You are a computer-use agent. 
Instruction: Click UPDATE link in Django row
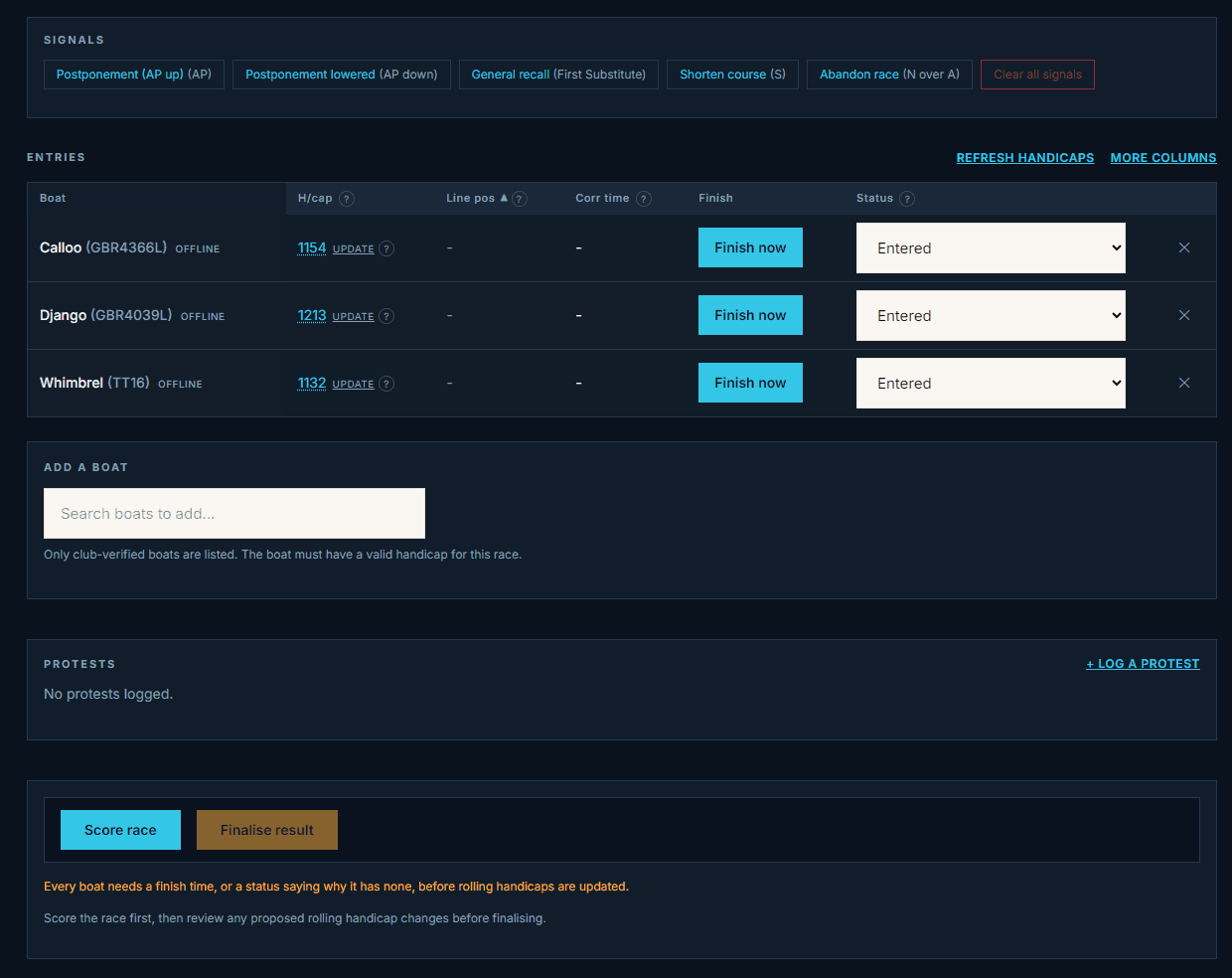[354, 317]
